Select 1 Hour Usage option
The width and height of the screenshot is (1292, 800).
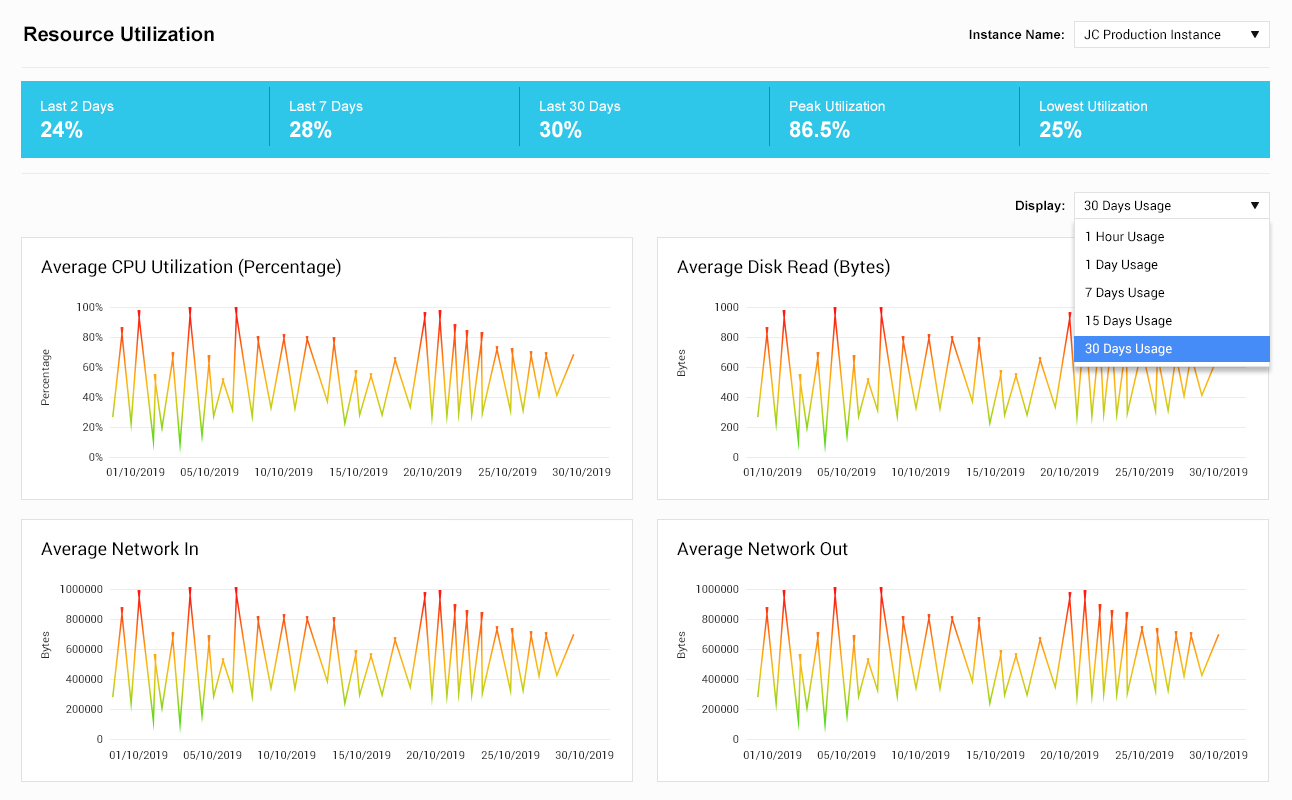pyautogui.click(x=1171, y=237)
